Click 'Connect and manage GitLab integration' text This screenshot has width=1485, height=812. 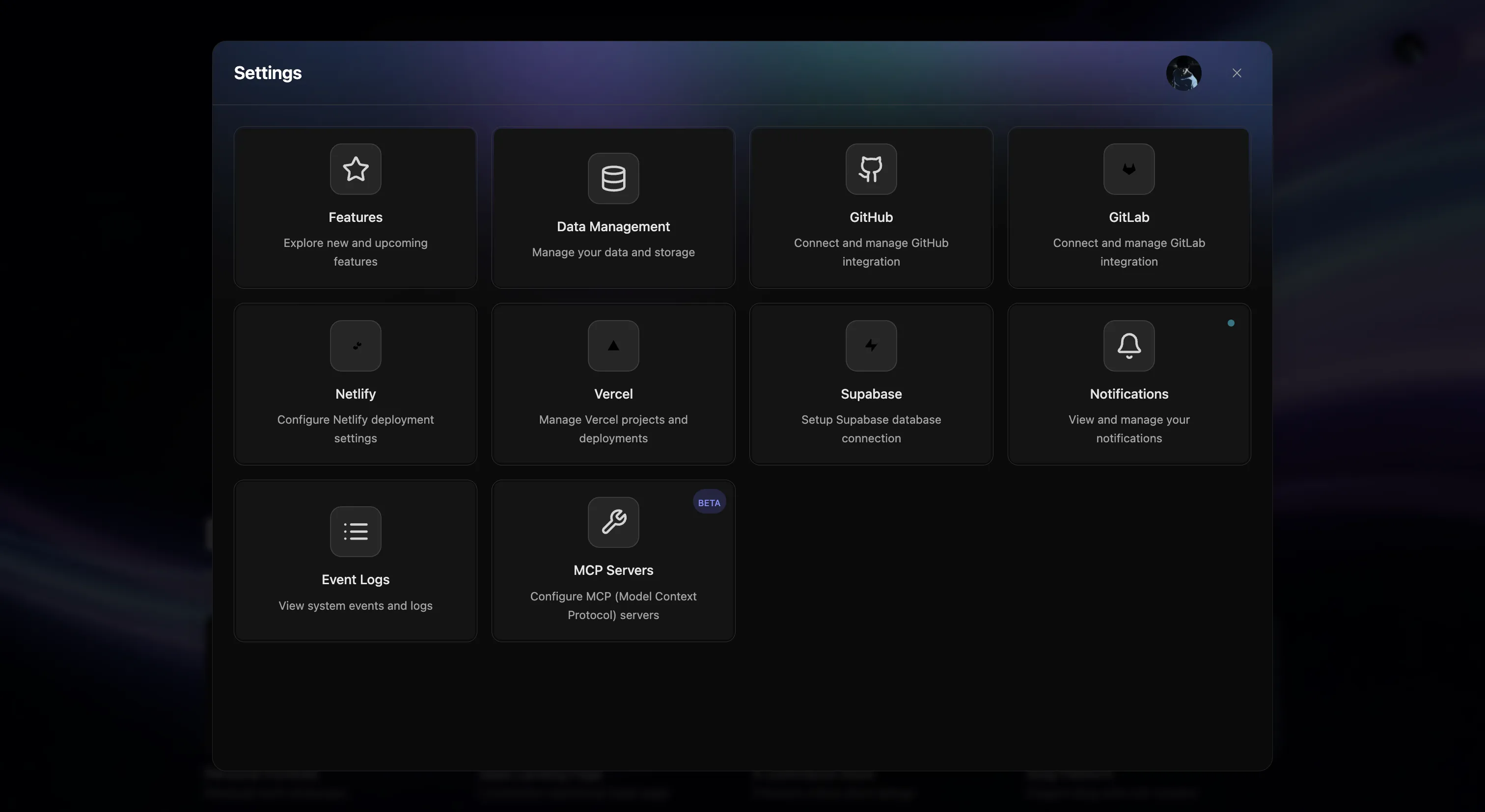[1129, 252]
